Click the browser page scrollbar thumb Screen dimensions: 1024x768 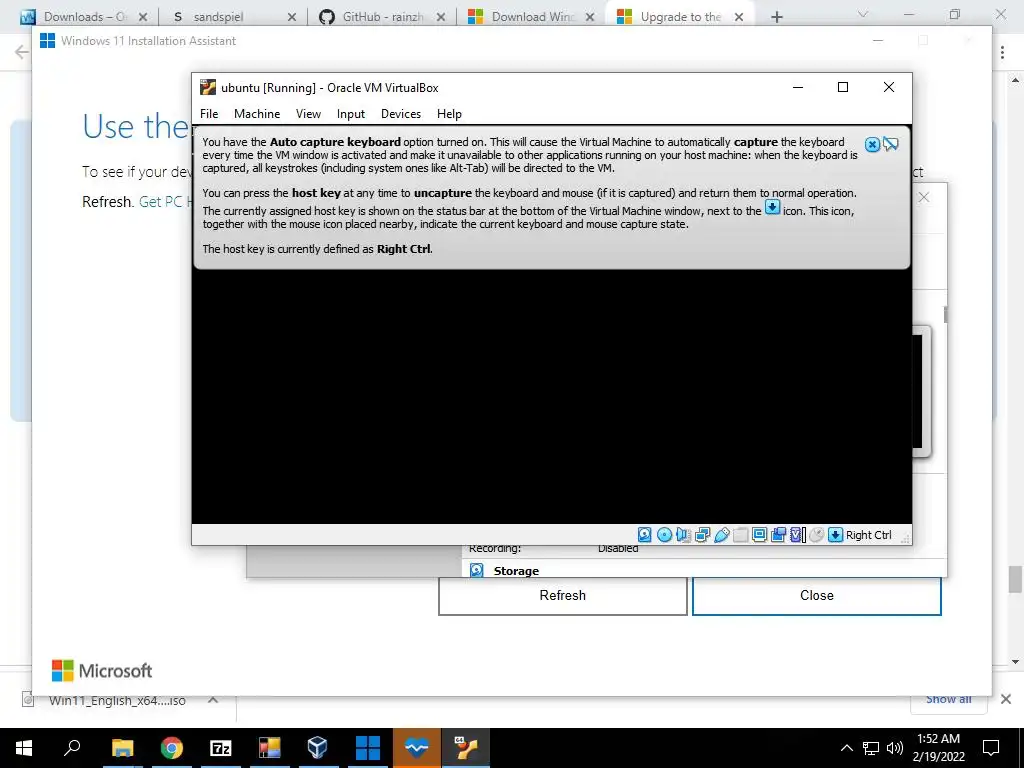coord(1015,579)
